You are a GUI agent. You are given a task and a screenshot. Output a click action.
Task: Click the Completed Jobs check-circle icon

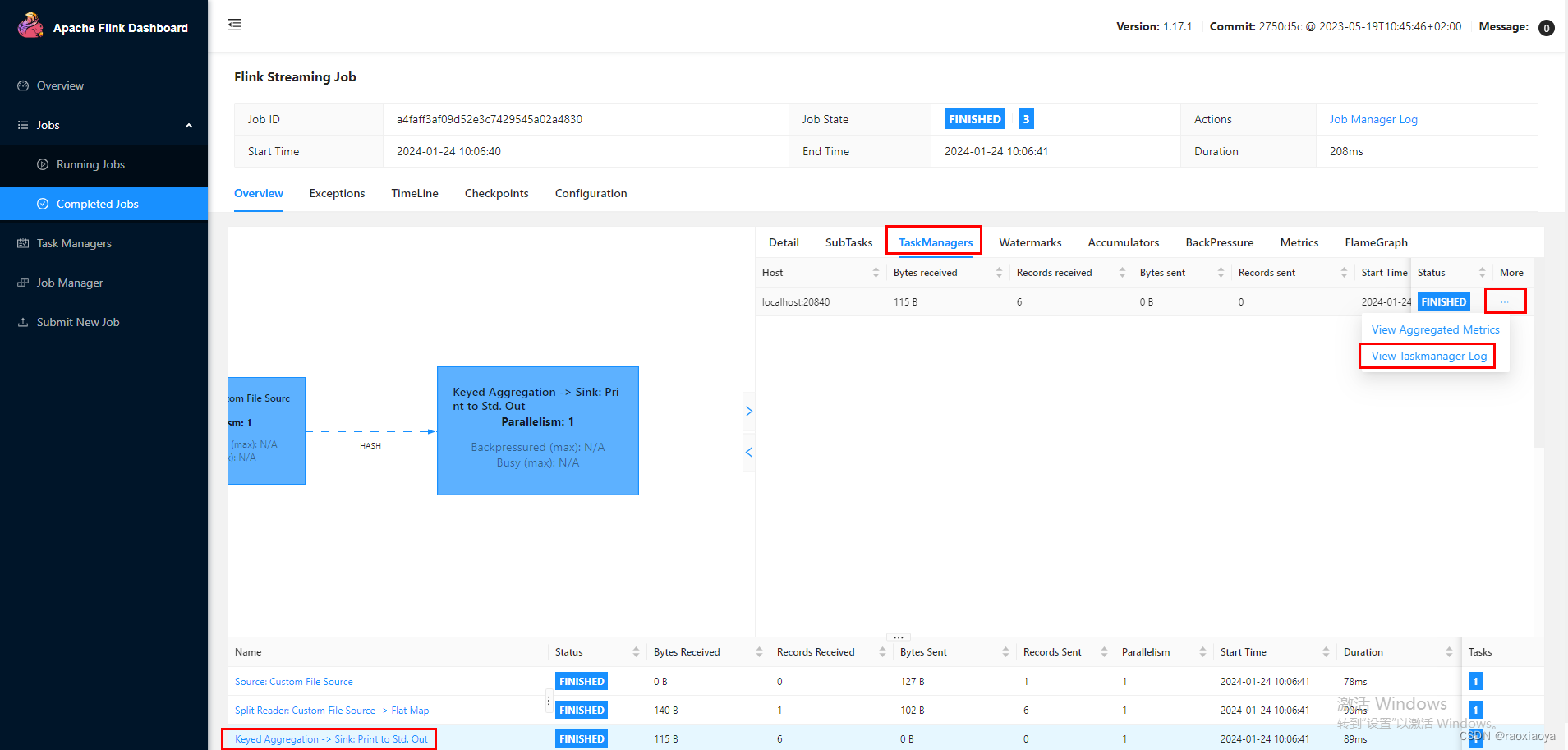click(43, 204)
